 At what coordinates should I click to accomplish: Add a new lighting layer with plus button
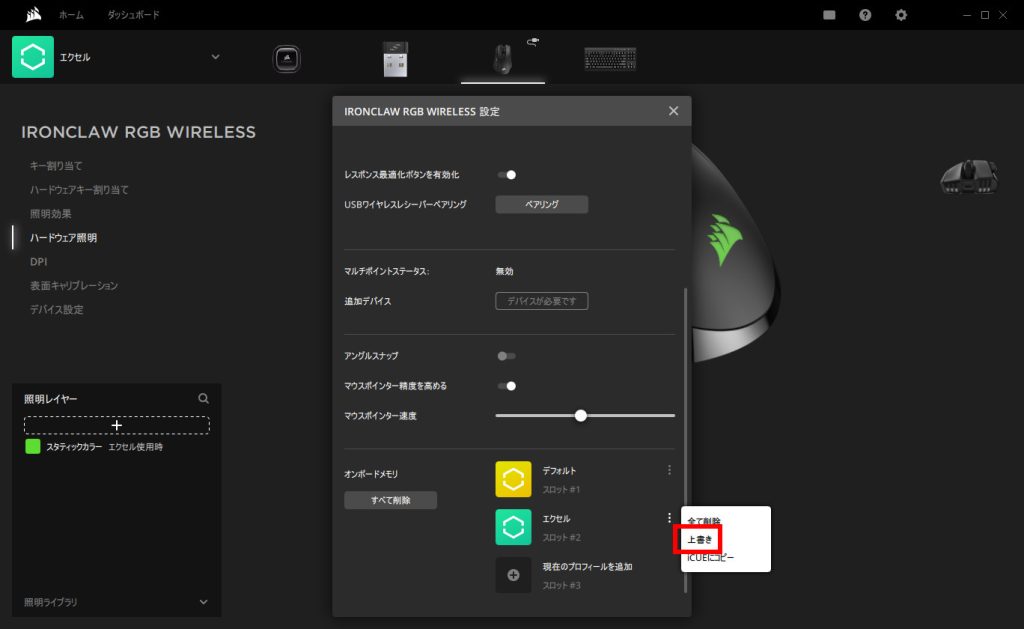tap(117, 425)
